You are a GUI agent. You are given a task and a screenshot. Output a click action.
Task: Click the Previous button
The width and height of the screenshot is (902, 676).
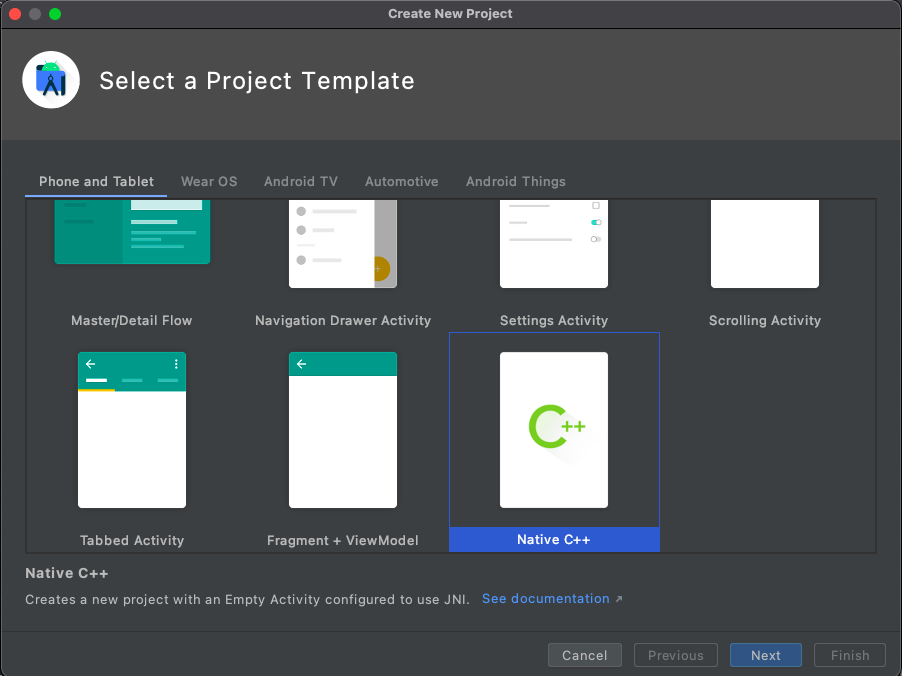675,655
